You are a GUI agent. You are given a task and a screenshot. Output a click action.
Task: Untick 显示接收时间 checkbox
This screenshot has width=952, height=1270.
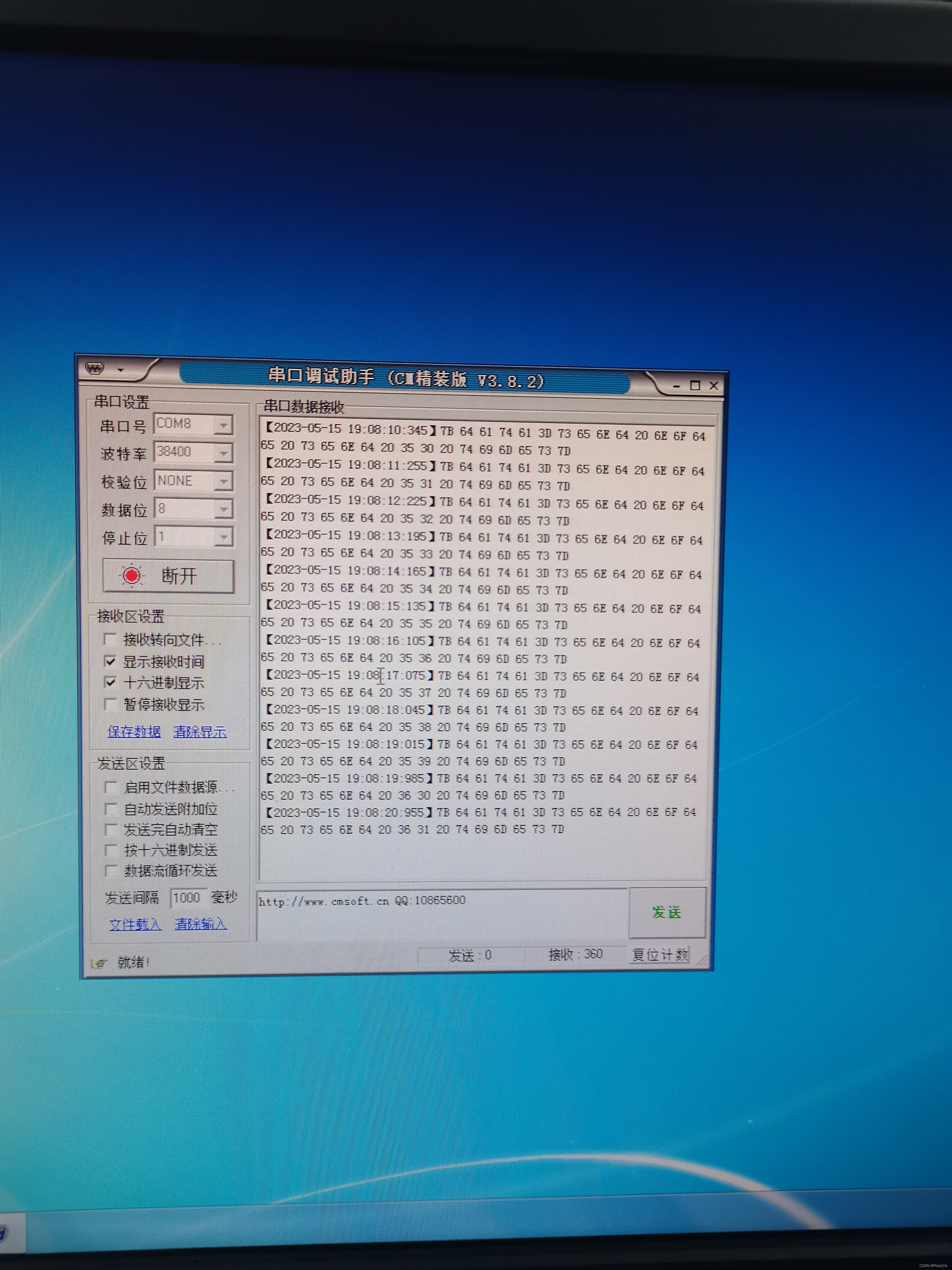coord(110,661)
